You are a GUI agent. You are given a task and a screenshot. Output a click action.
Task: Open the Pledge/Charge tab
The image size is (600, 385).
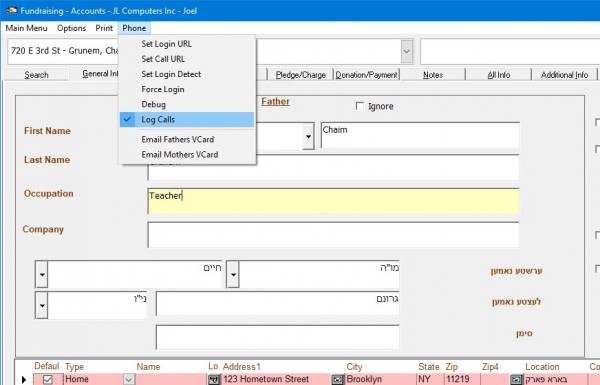pyautogui.click(x=300, y=75)
